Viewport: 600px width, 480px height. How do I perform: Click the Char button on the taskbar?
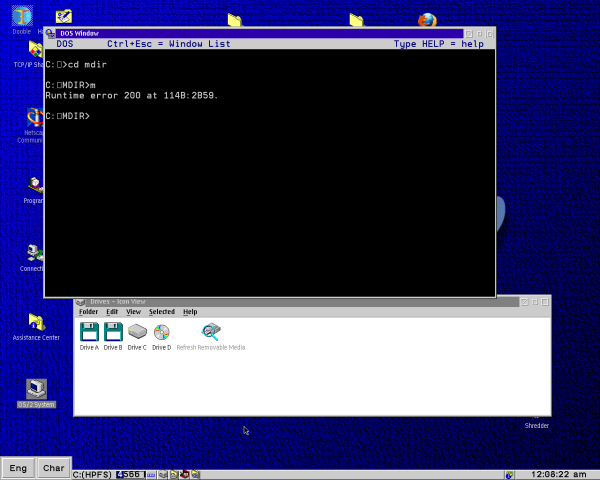[x=54, y=468]
